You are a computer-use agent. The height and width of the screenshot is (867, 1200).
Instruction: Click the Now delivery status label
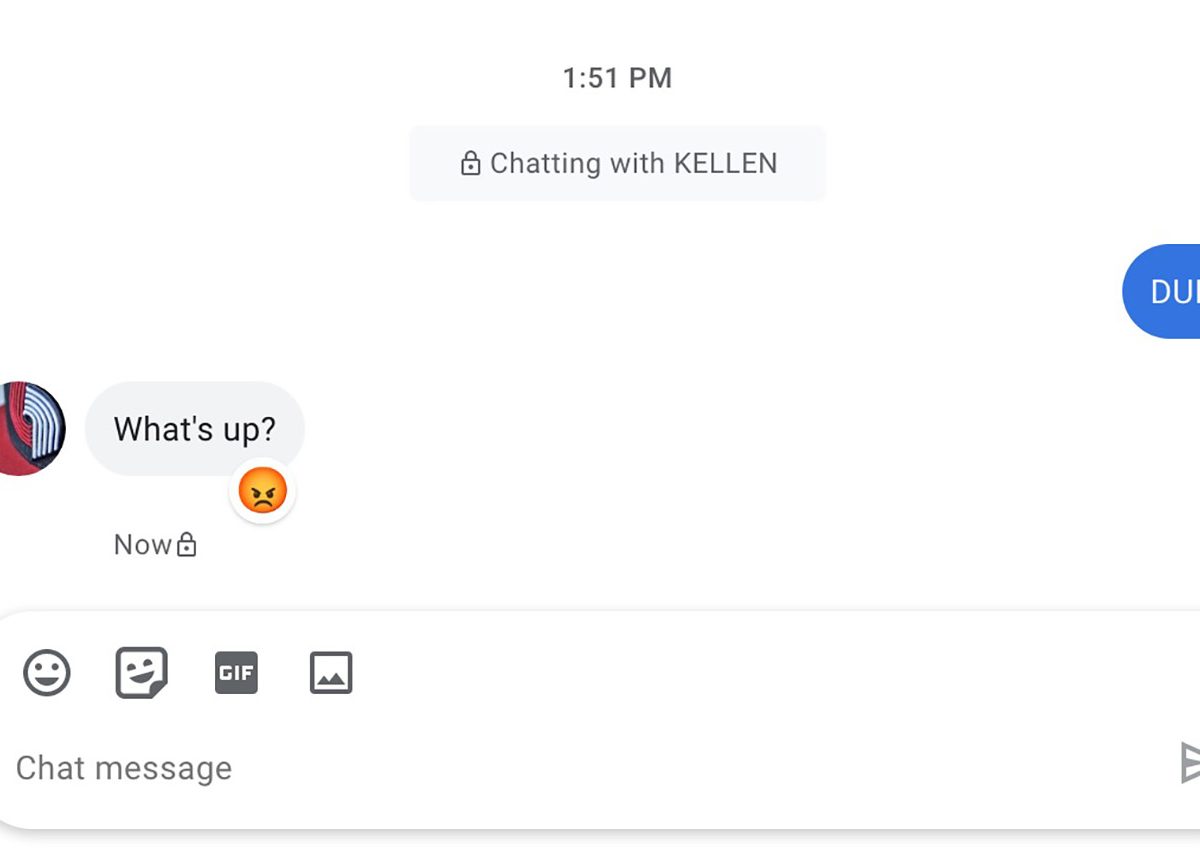142,545
